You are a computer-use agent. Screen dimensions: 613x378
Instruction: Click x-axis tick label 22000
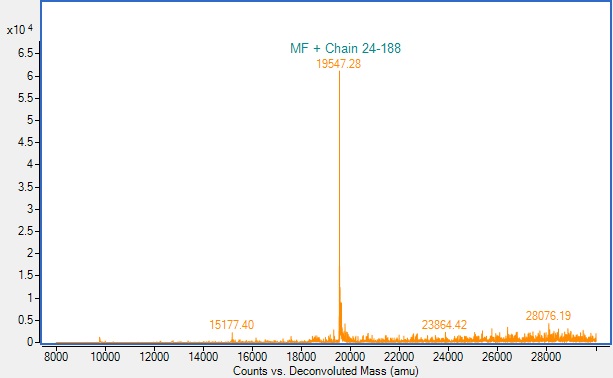(399, 357)
